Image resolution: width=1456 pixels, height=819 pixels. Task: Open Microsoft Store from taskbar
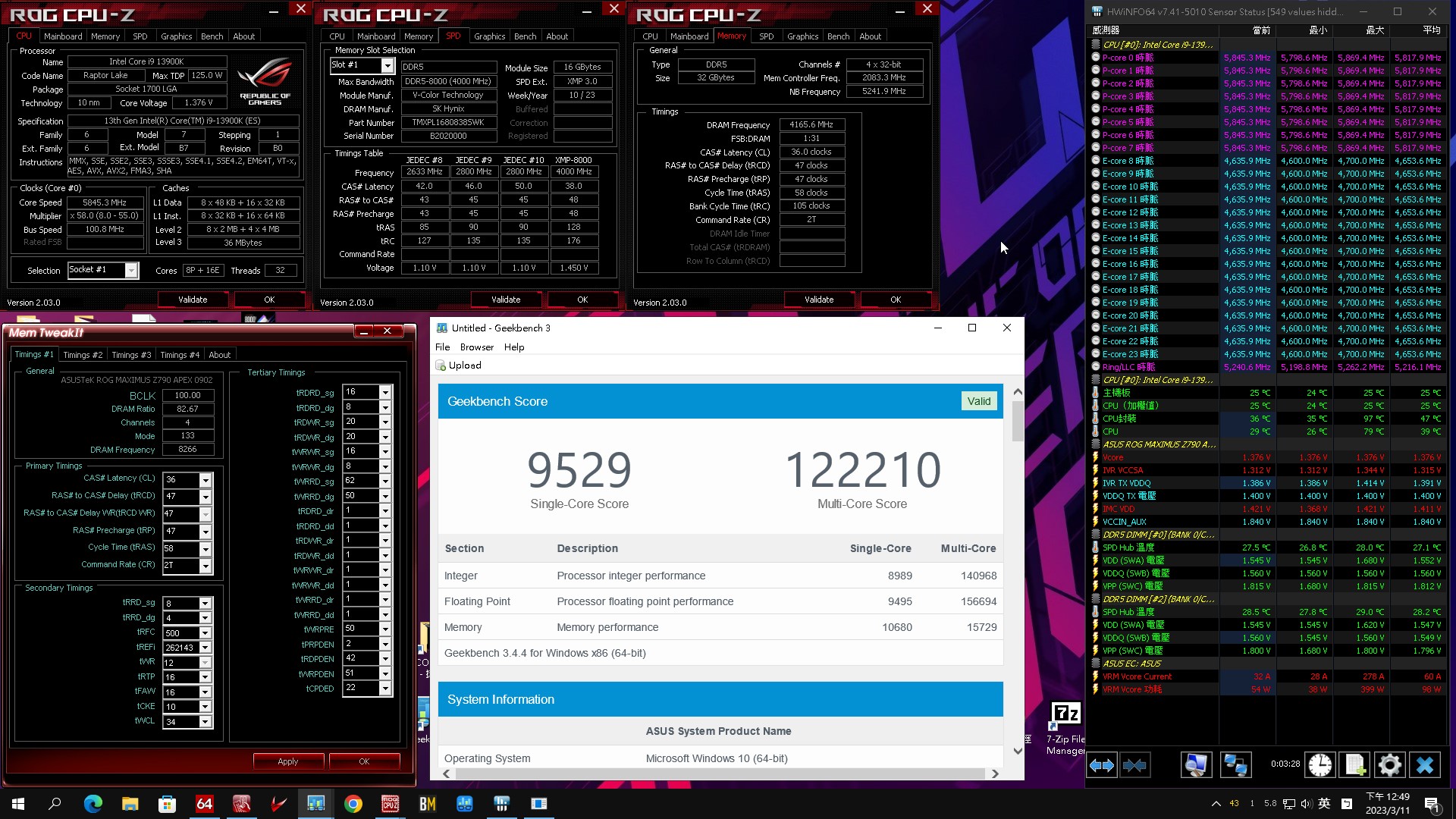pos(167,804)
